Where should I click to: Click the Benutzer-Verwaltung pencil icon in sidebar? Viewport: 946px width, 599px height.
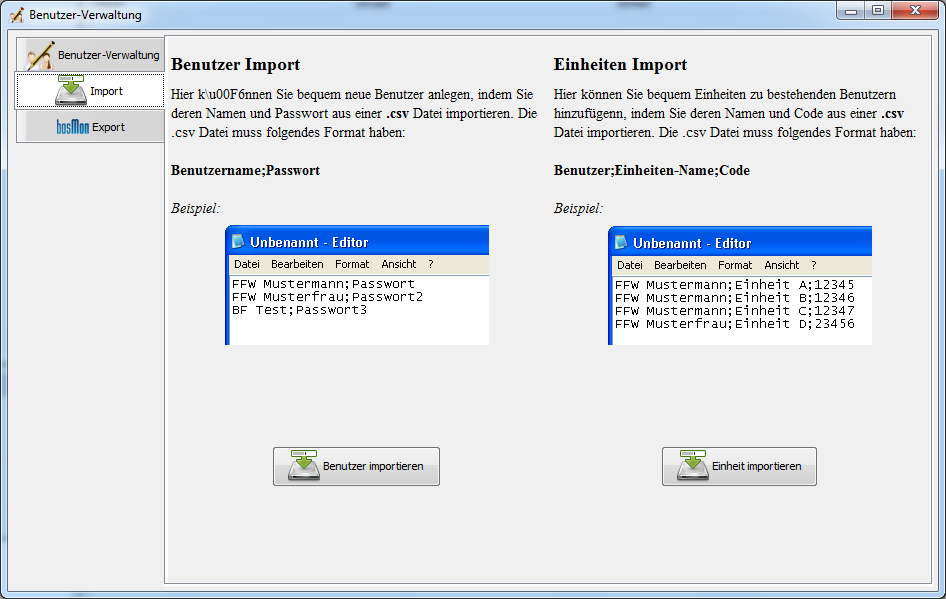pyautogui.click(x=39, y=55)
